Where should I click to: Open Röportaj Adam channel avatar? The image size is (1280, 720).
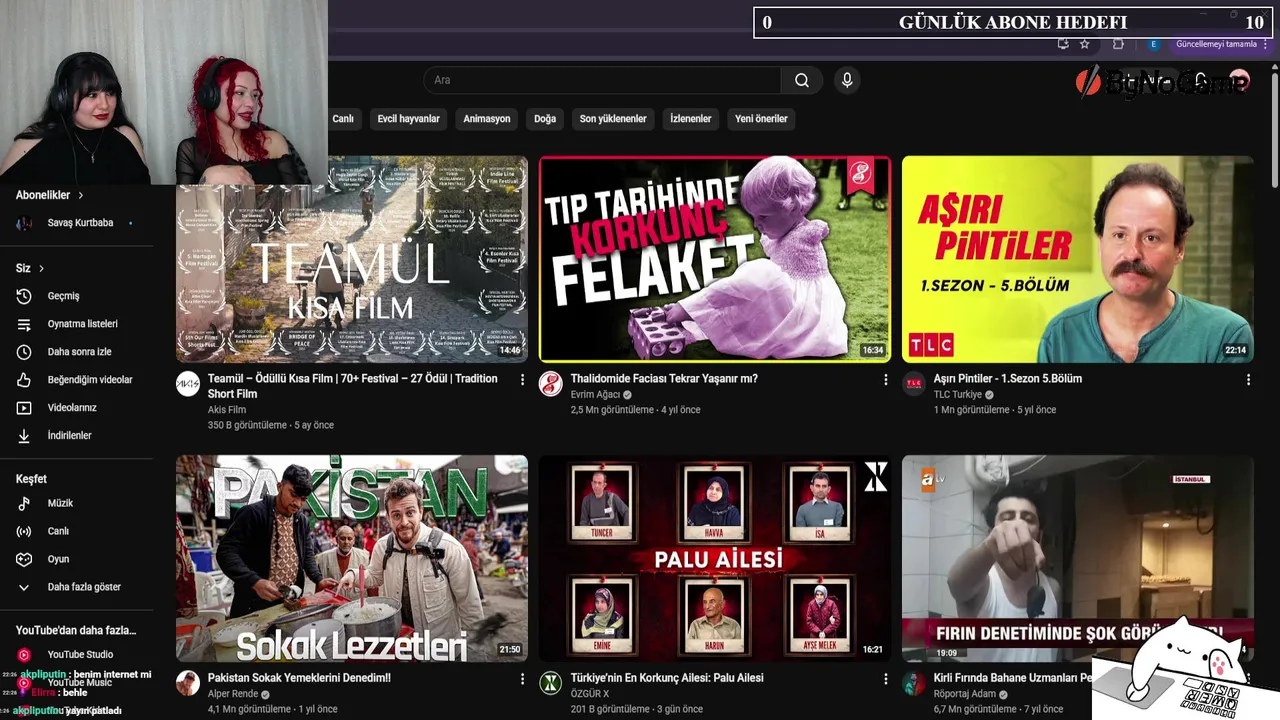coord(914,683)
